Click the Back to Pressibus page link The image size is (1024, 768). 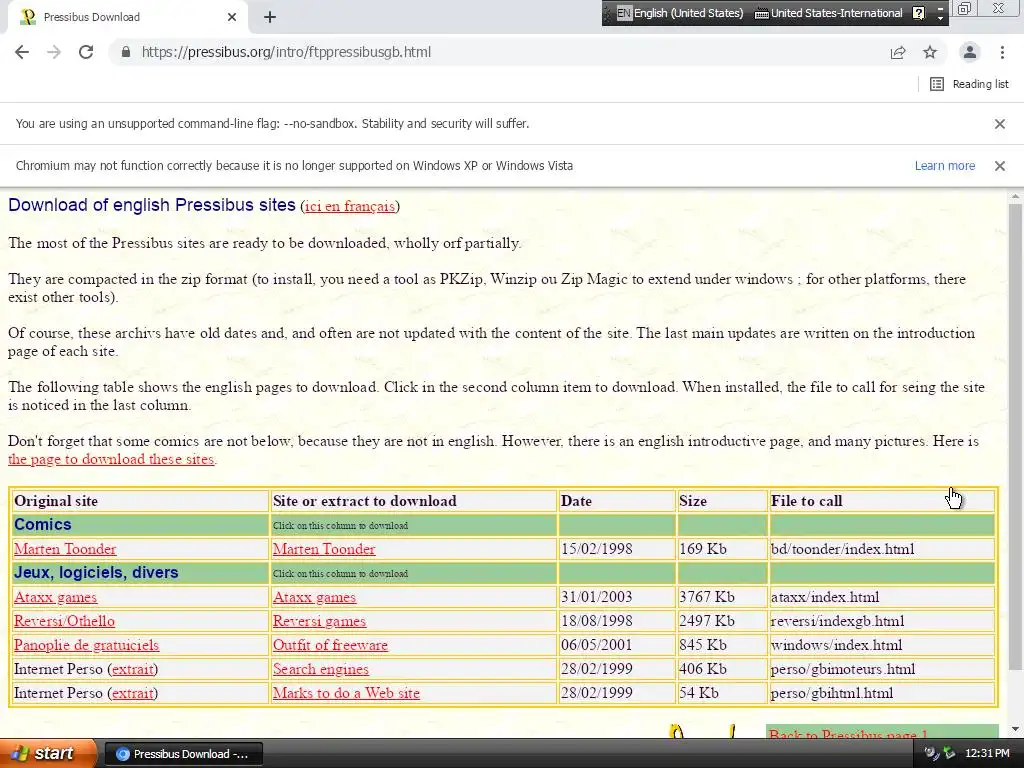tap(848, 734)
